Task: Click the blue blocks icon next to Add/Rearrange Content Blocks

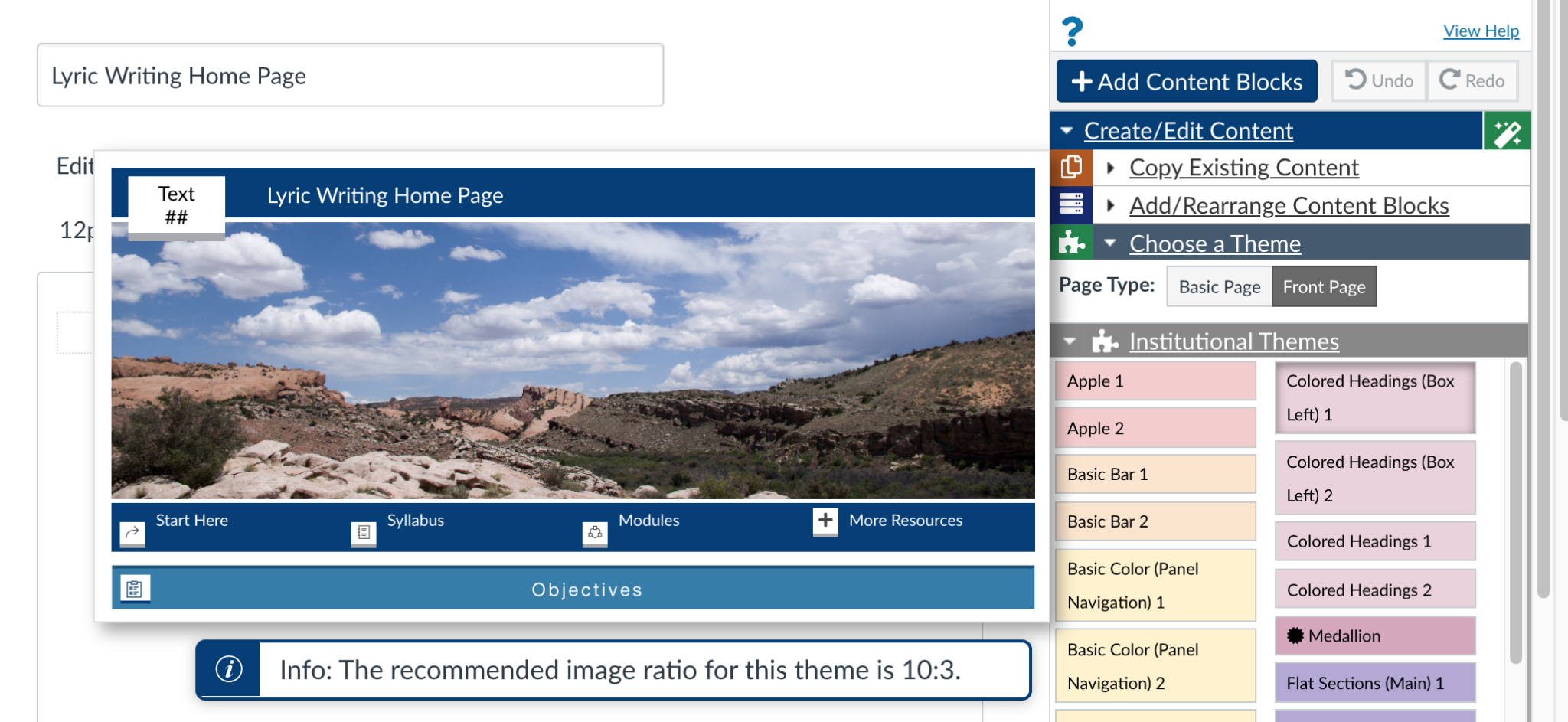Action: click(x=1073, y=204)
